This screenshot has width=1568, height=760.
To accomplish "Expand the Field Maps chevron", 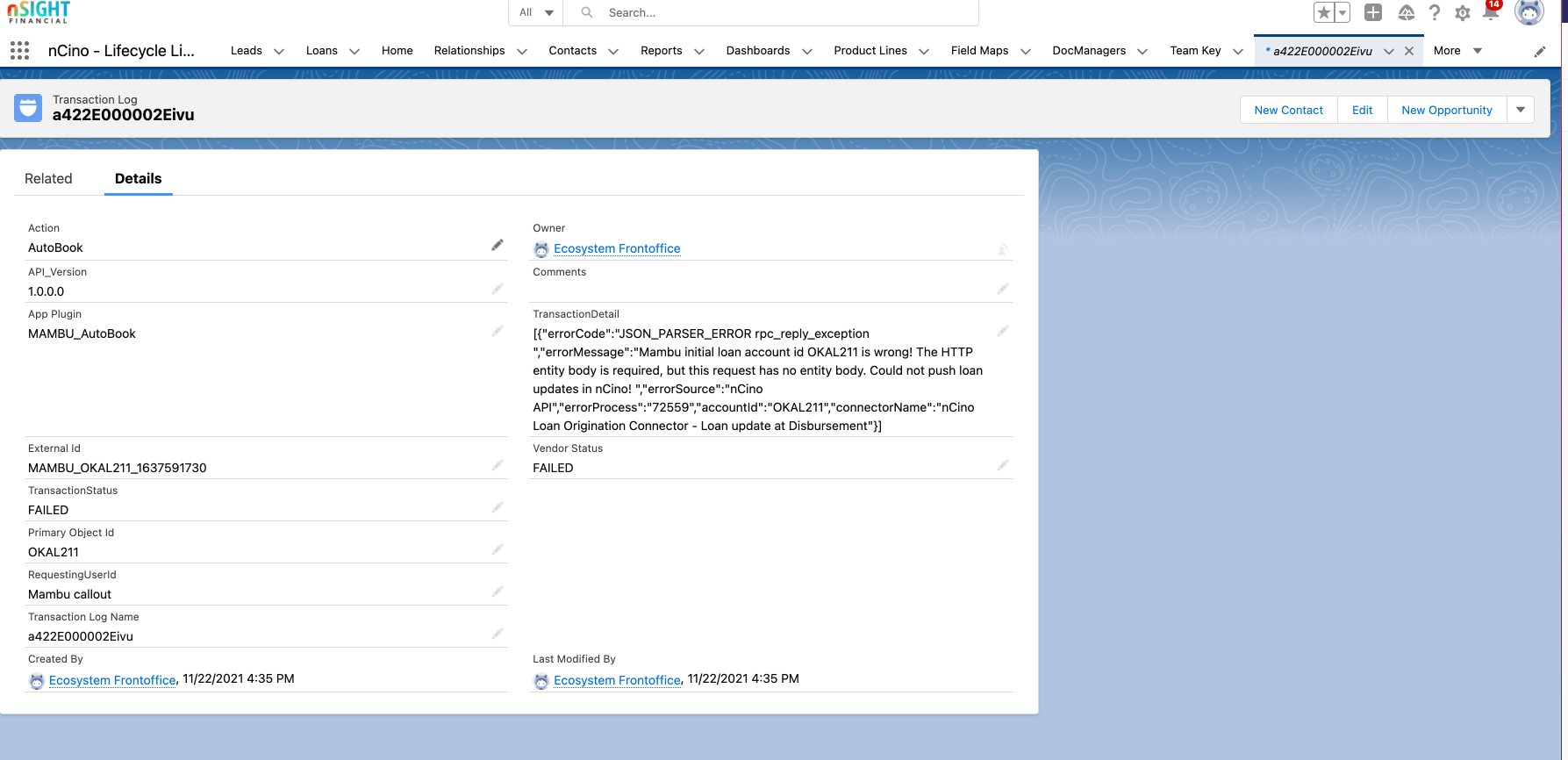I will click(1026, 52).
